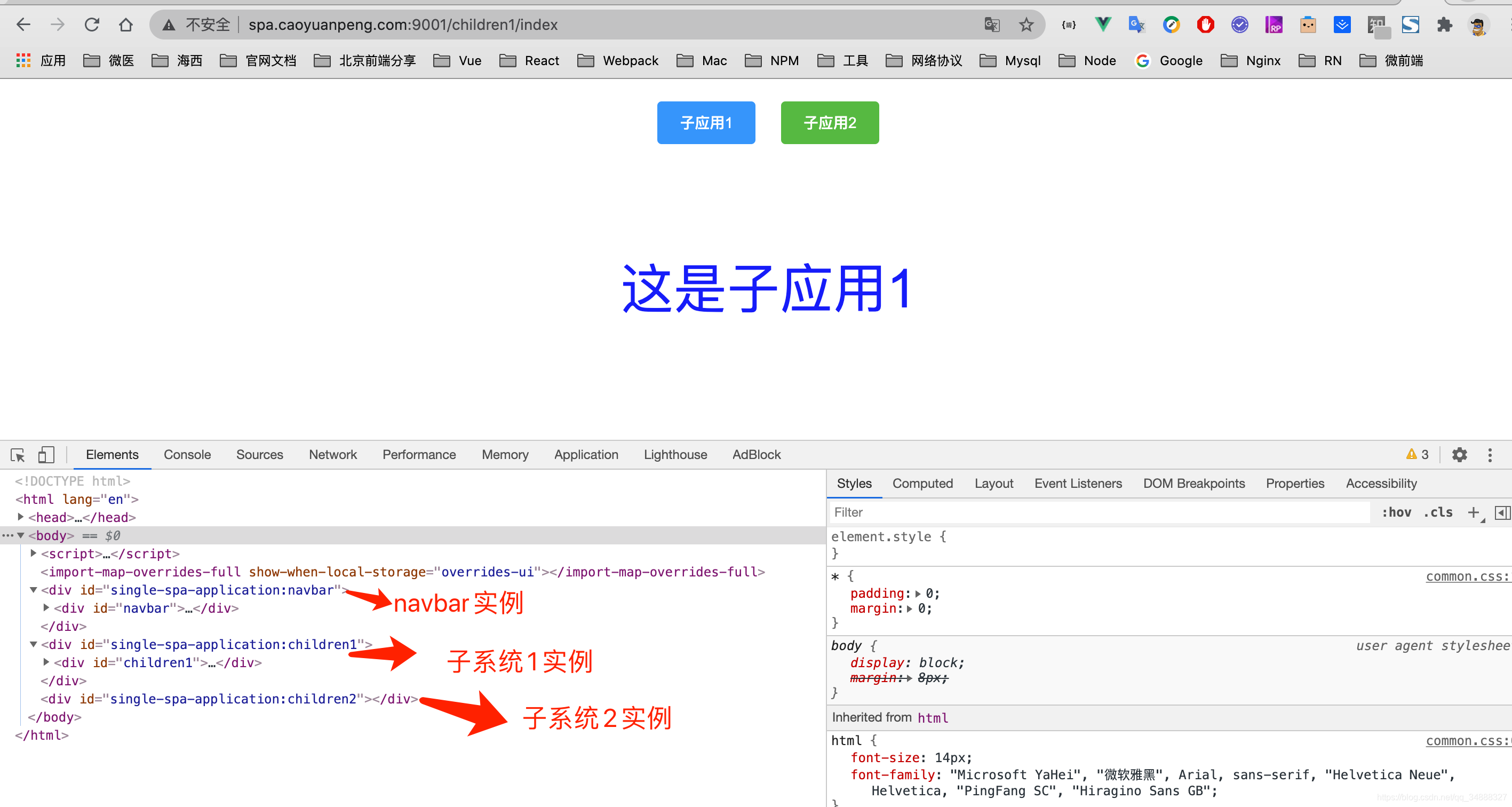The height and width of the screenshot is (807, 1512).
Task: Click the Console panel icon
Action: coord(187,455)
